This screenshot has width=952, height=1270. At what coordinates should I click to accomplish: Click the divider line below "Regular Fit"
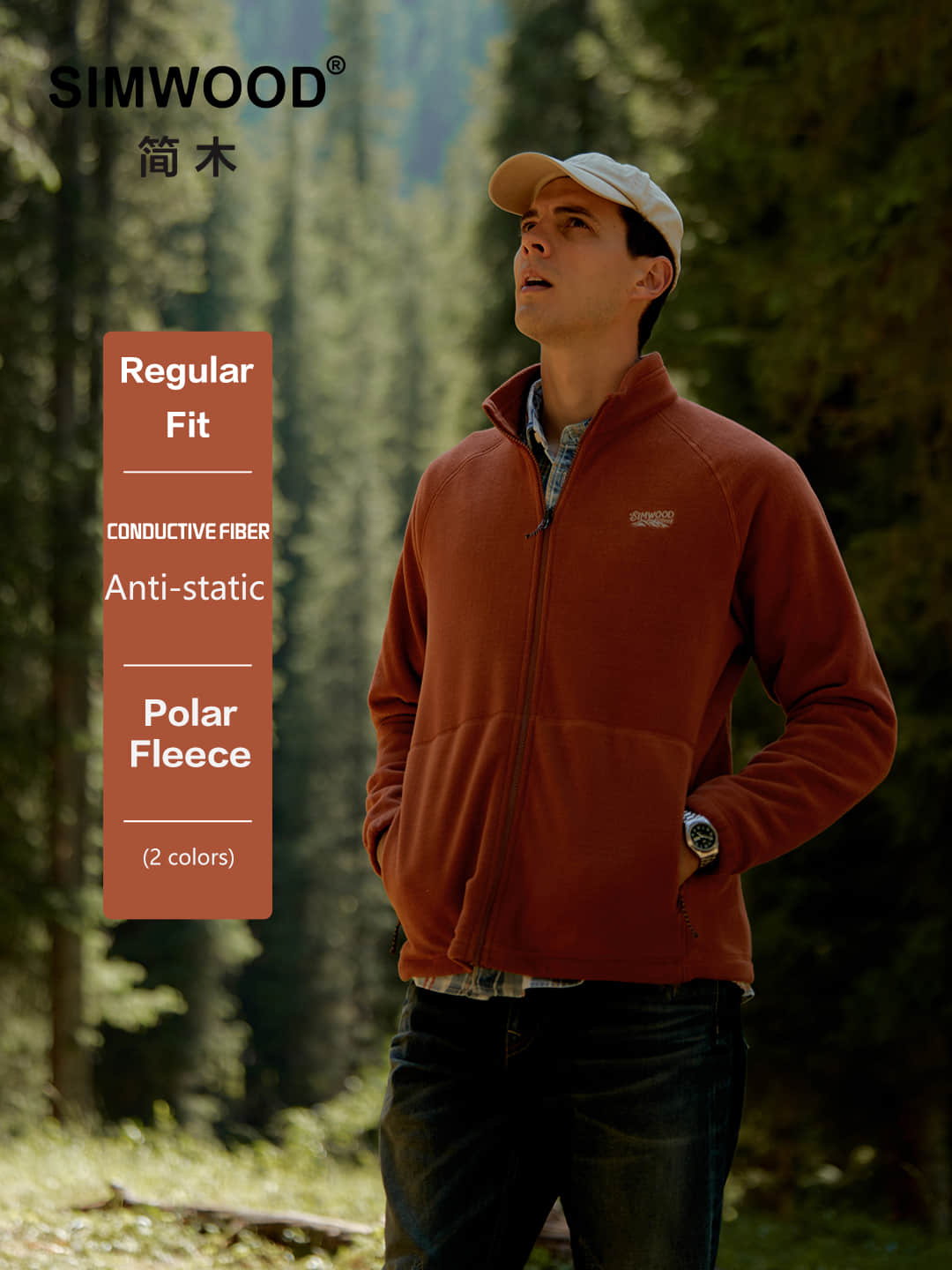[188, 473]
